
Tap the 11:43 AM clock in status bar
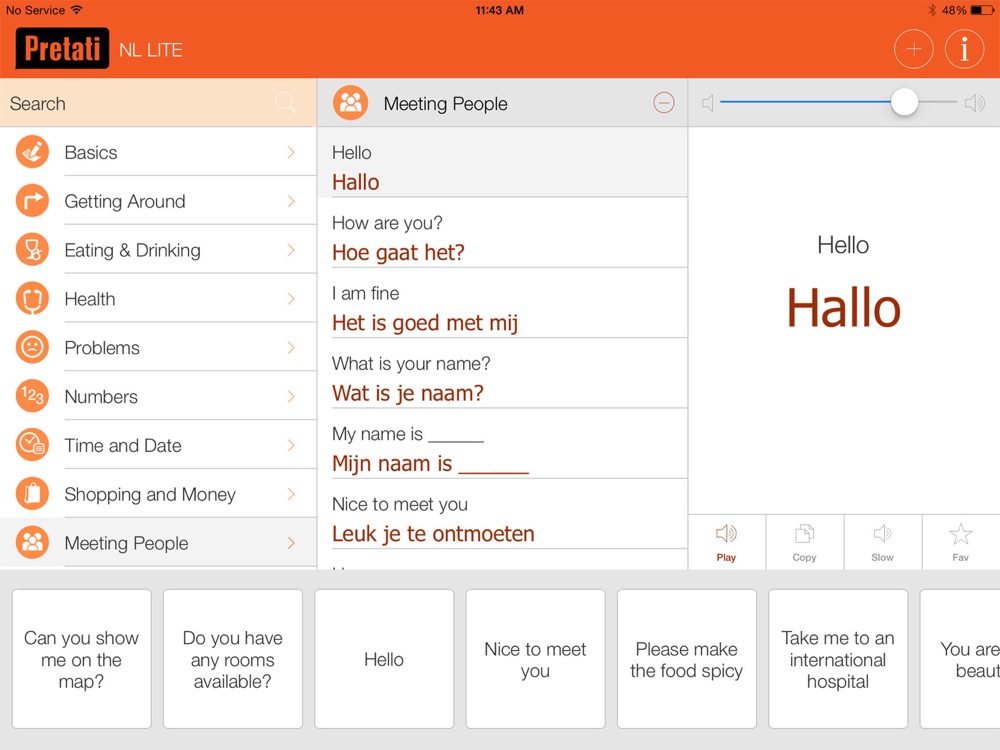pos(499,10)
